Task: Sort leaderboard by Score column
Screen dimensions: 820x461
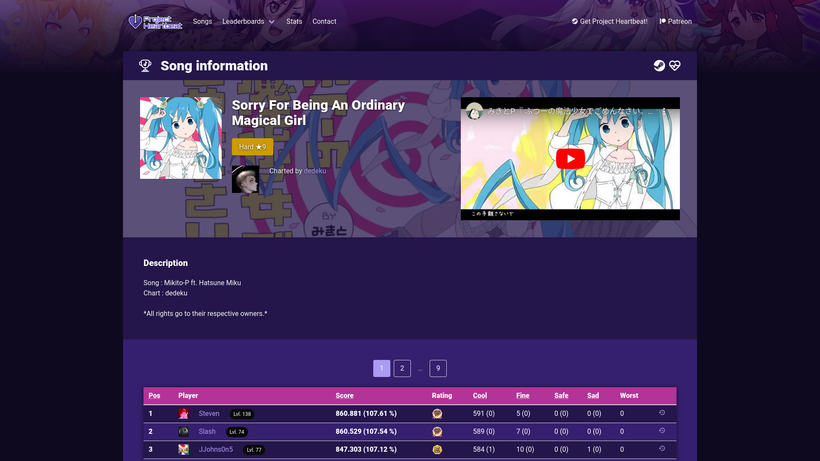Action: [x=345, y=396]
